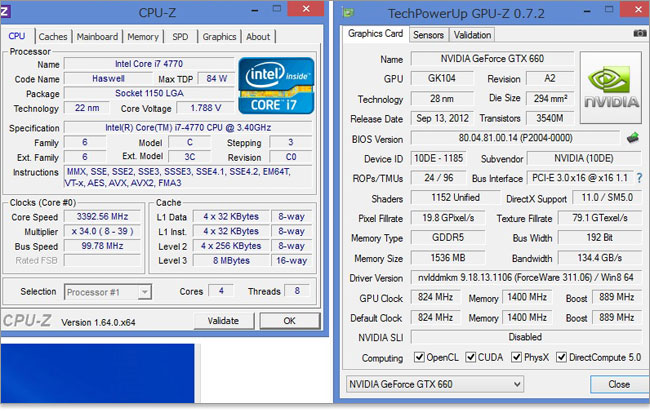
Task: Click the Level 3 cache value 8 MBytes
Action: pos(231,260)
